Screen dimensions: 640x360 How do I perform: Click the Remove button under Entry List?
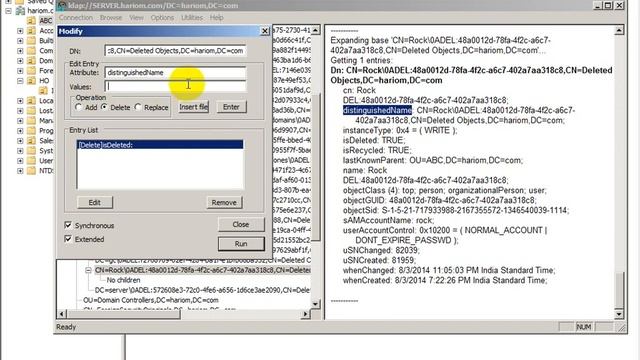point(224,202)
